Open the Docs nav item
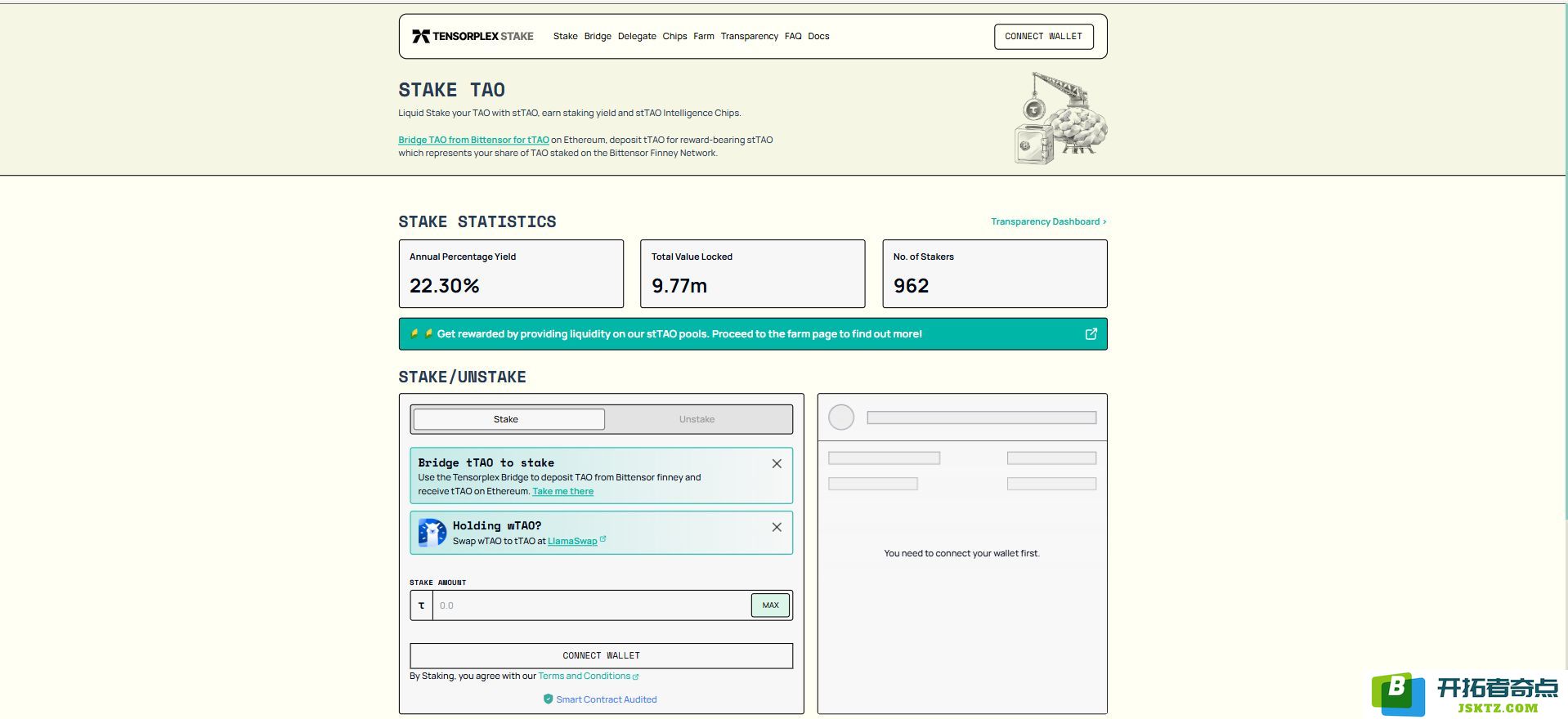Screen dimensions: 1568x719 [x=818, y=36]
